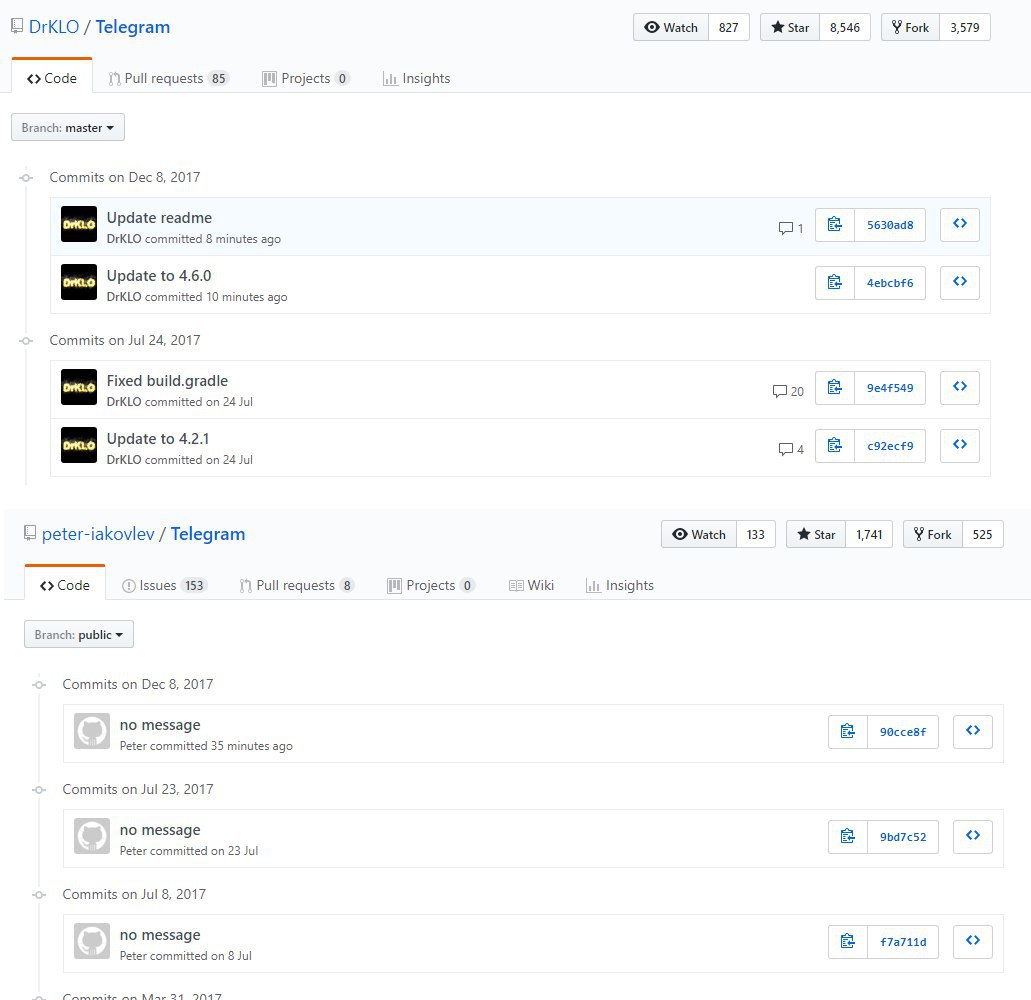Open commit hash 4ebcbf6

[890, 283]
